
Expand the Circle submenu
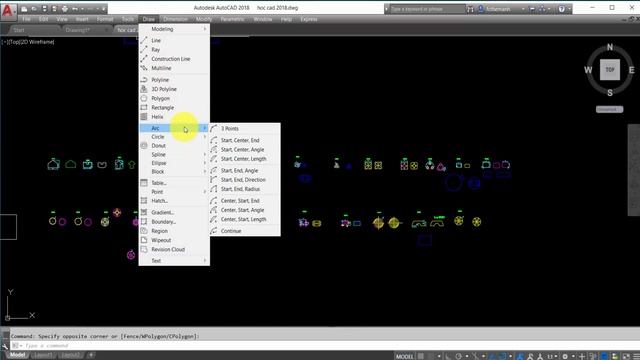tap(174, 137)
